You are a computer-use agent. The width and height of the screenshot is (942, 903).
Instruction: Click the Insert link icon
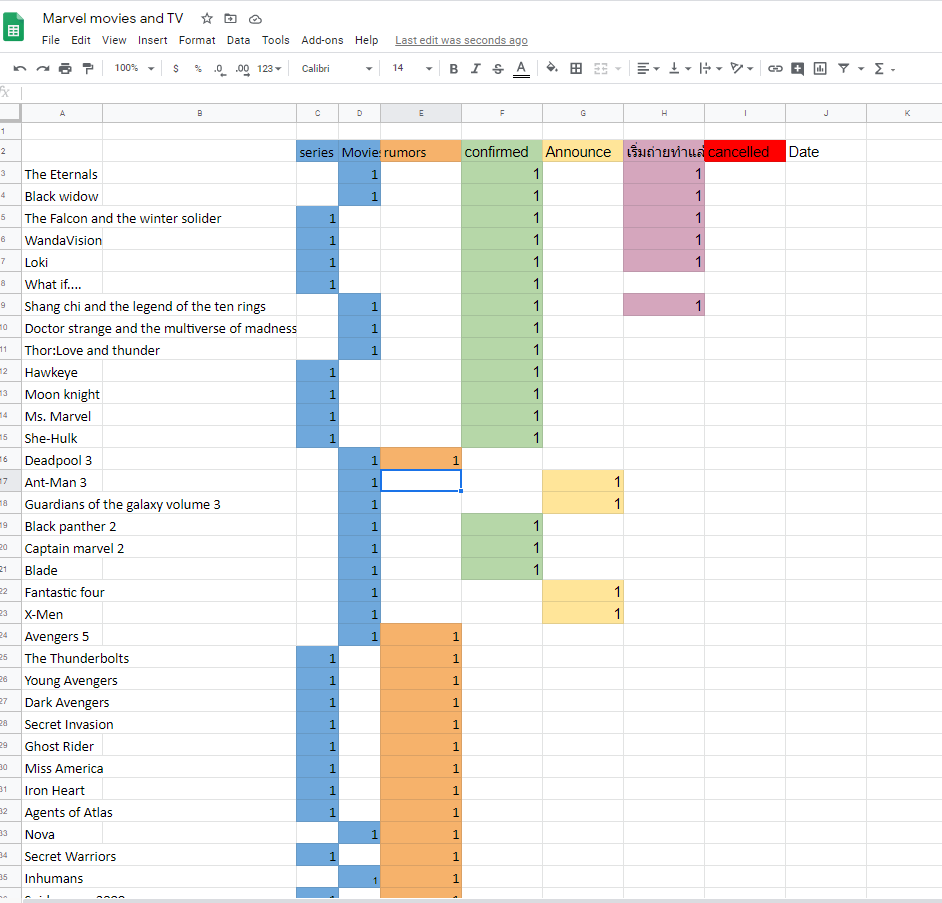775,68
